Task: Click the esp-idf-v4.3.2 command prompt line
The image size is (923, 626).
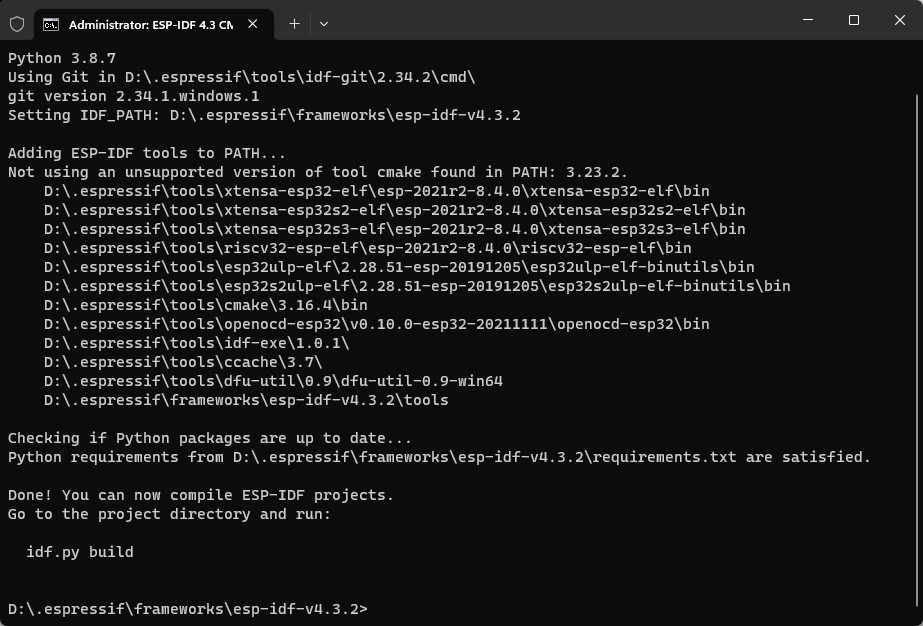Action: [188, 609]
